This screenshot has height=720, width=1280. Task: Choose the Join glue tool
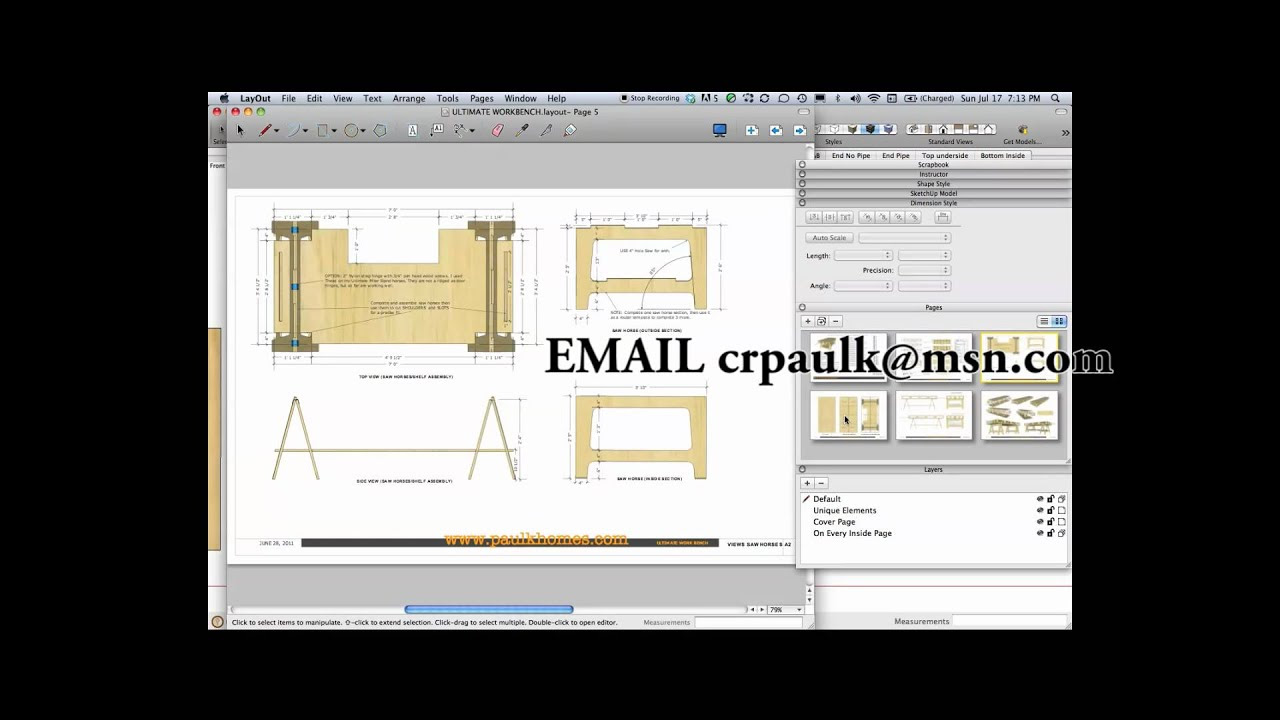(570, 130)
